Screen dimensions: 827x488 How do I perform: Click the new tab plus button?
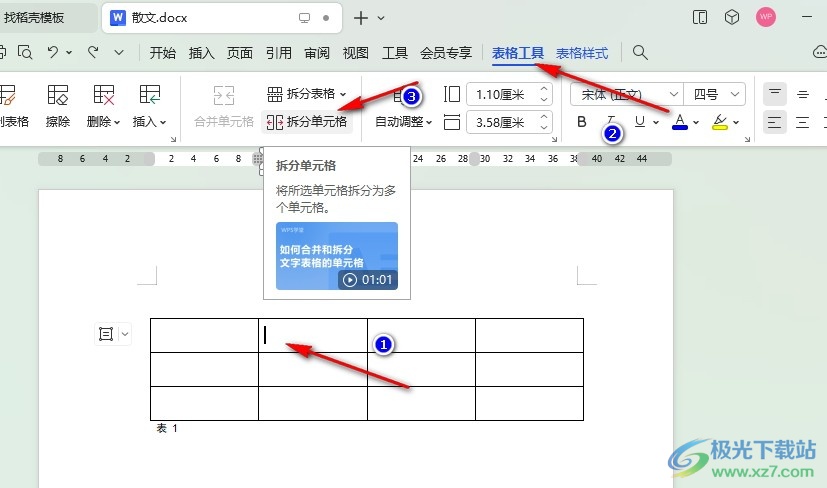point(361,18)
